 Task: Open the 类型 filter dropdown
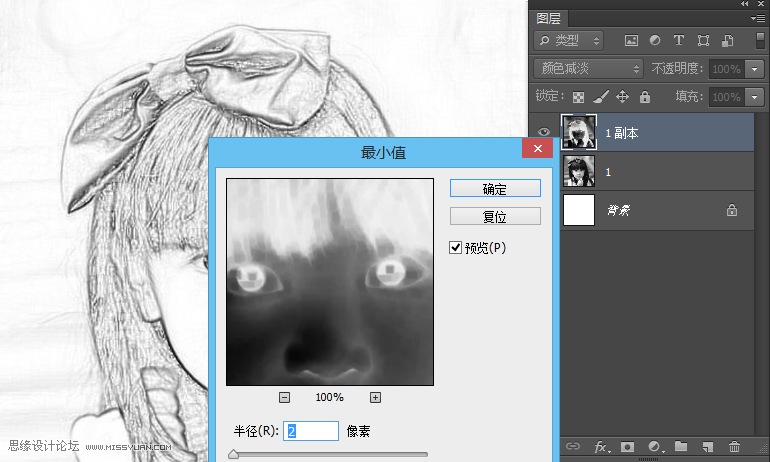point(569,41)
